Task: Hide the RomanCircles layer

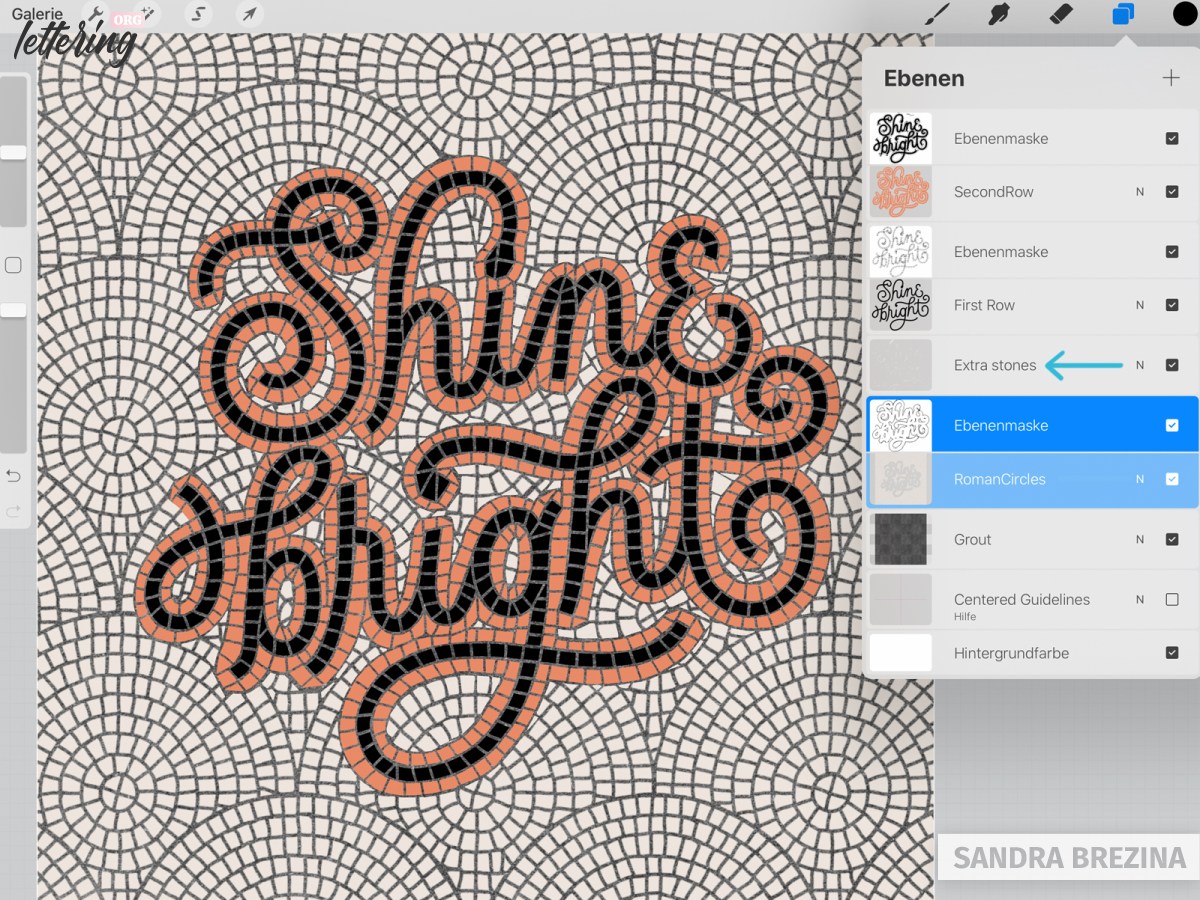Action: pyautogui.click(x=1172, y=479)
